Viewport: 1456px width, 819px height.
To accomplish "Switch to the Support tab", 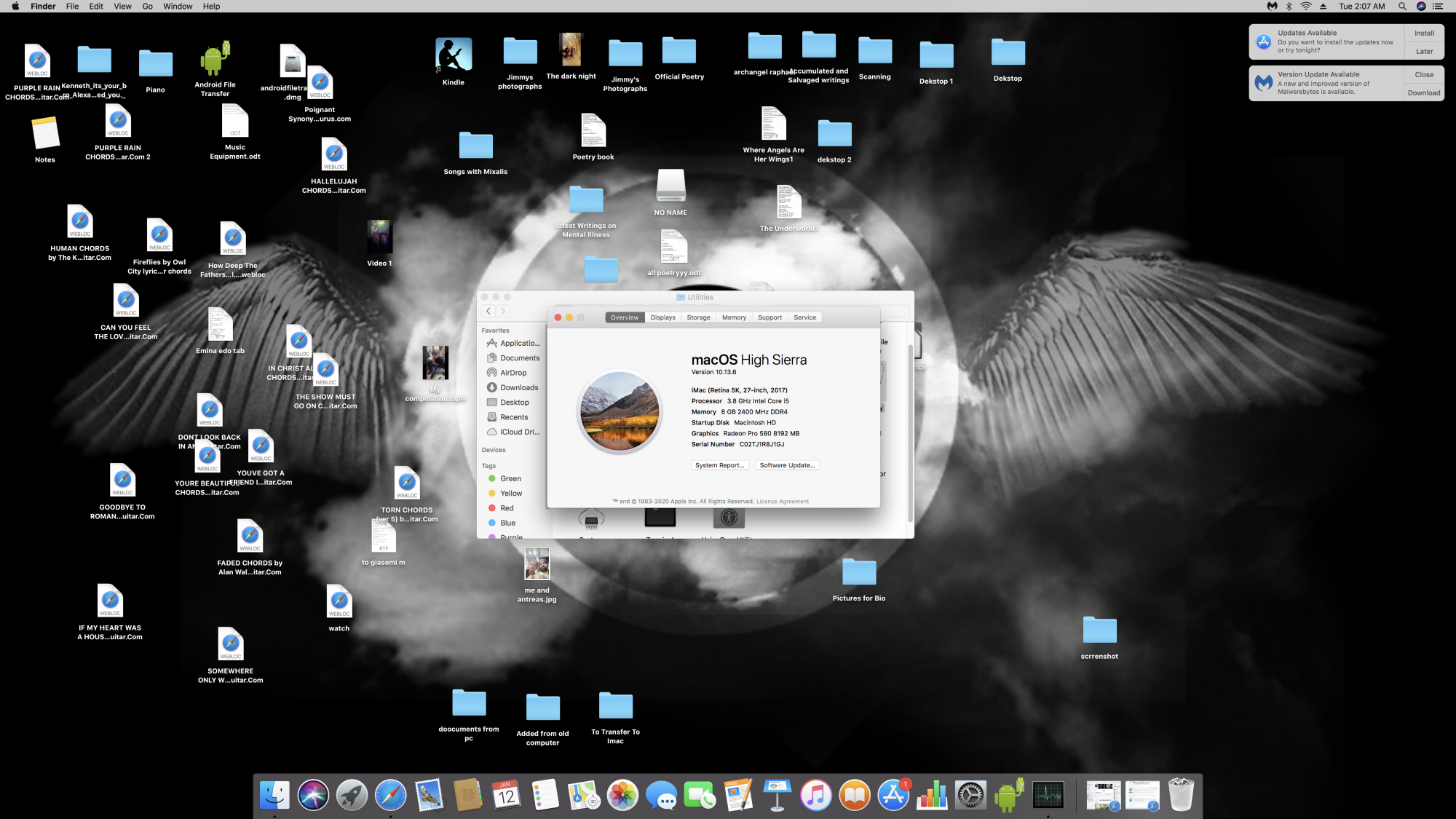I will [769, 317].
